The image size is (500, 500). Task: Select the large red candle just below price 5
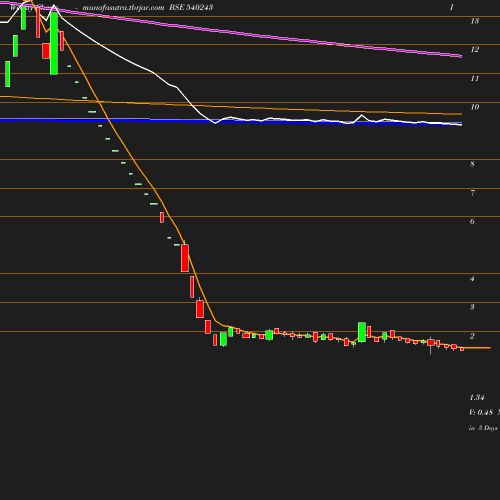coord(185,258)
